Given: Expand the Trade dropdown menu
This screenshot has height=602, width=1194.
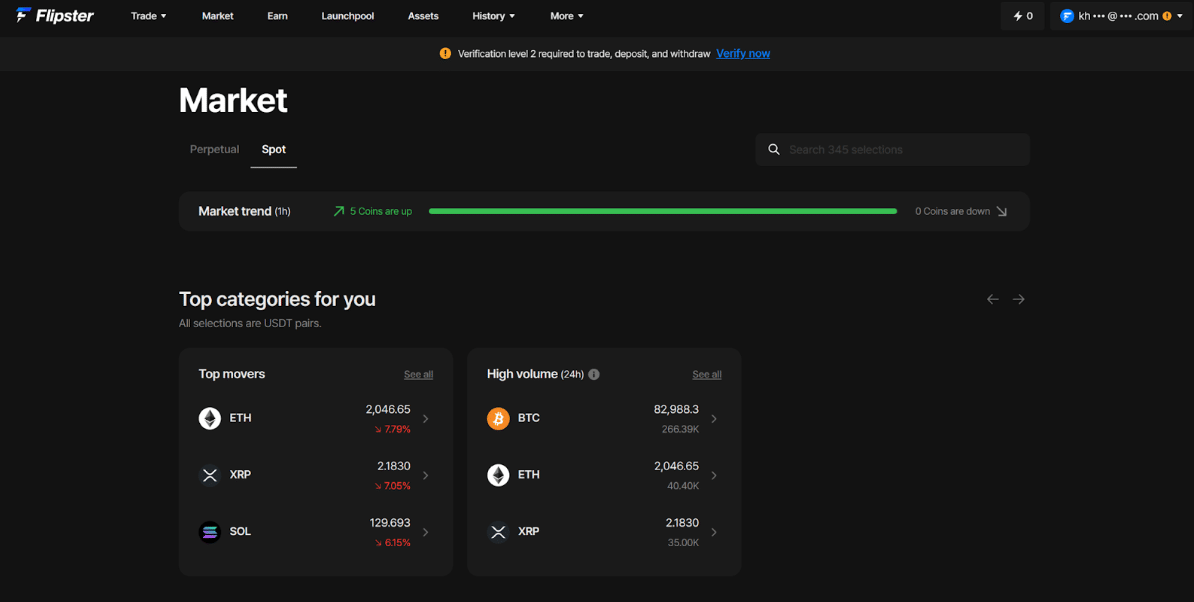Looking at the screenshot, I should coord(148,16).
